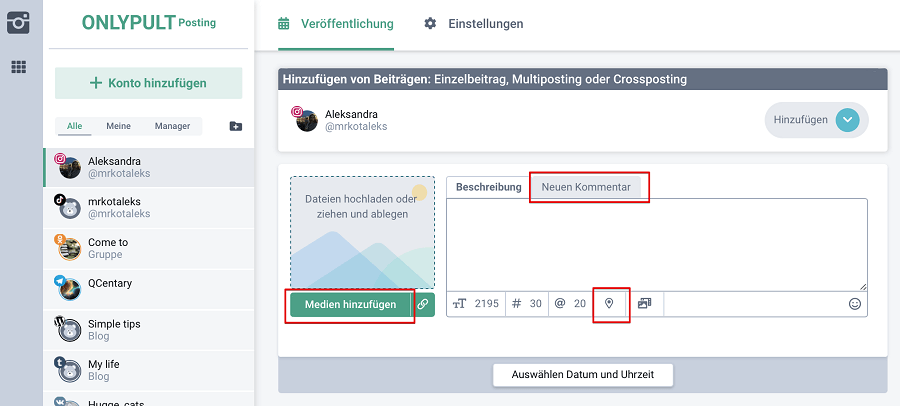Click the link icon next to Medien hinzufügen
The height and width of the screenshot is (406, 900).
point(423,304)
